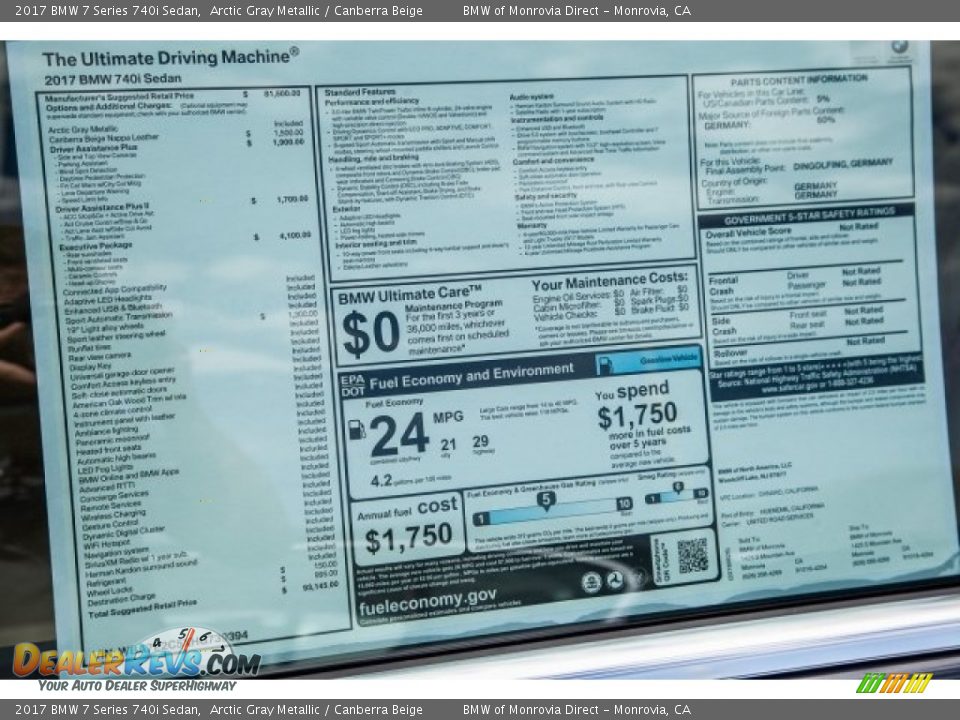Click the 24 MPG combined figure
This screenshot has width=960, height=720.
399,434
